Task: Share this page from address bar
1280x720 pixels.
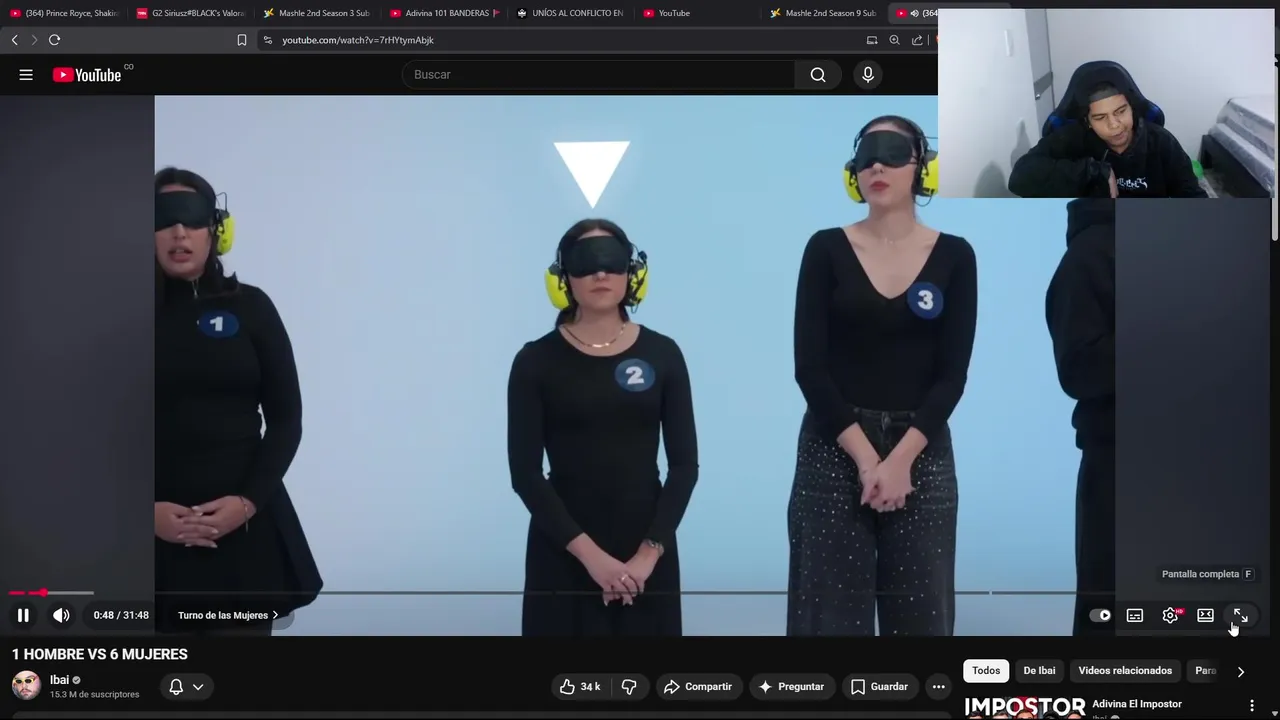Action: pos(918,40)
